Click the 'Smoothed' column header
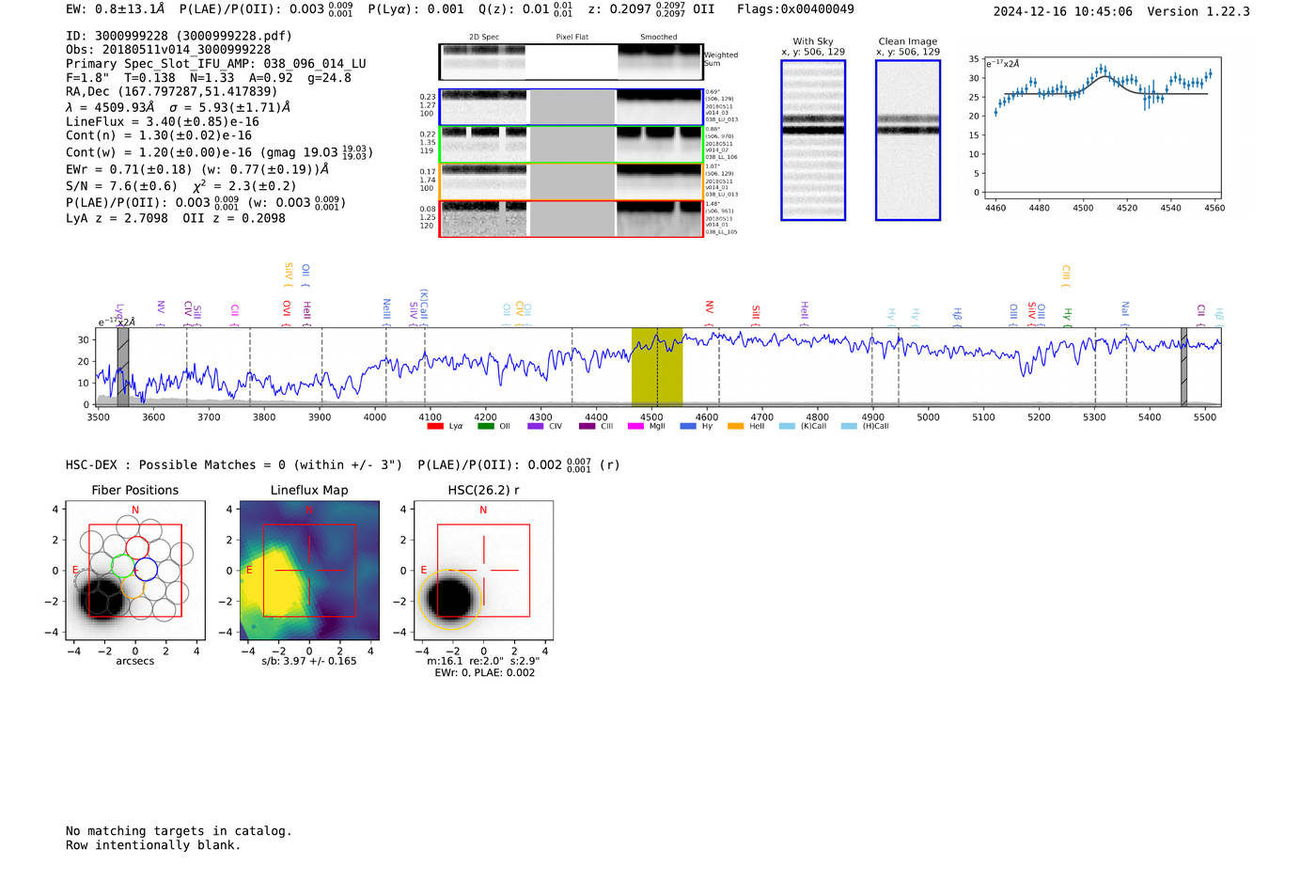Screen dimensions: 1316x896 pyautogui.click(x=659, y=38)
